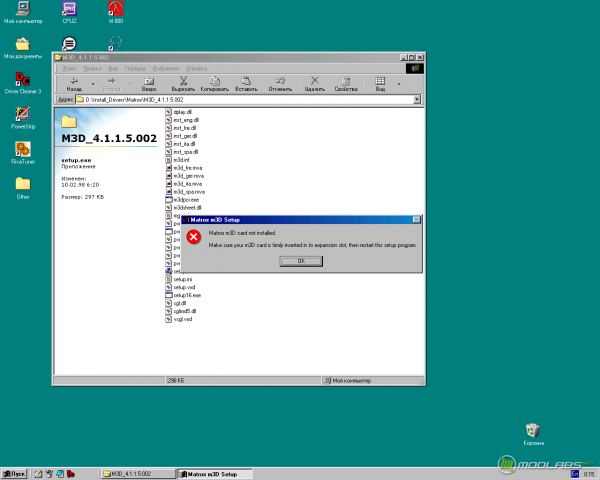
Task: Open the Вид menu in menu bar
Action: [113, 69]
